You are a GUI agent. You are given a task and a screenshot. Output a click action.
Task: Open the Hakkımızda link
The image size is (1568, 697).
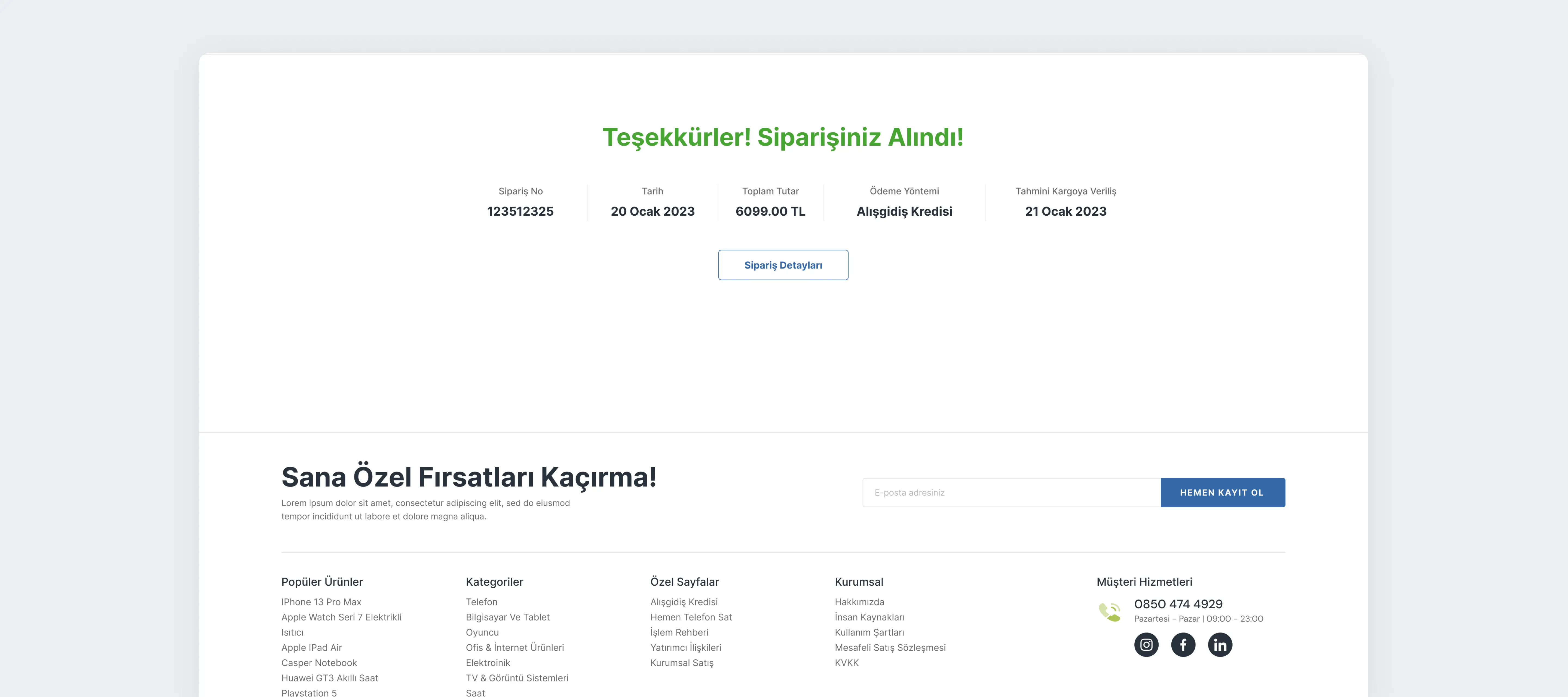click(x=859, y=602)
